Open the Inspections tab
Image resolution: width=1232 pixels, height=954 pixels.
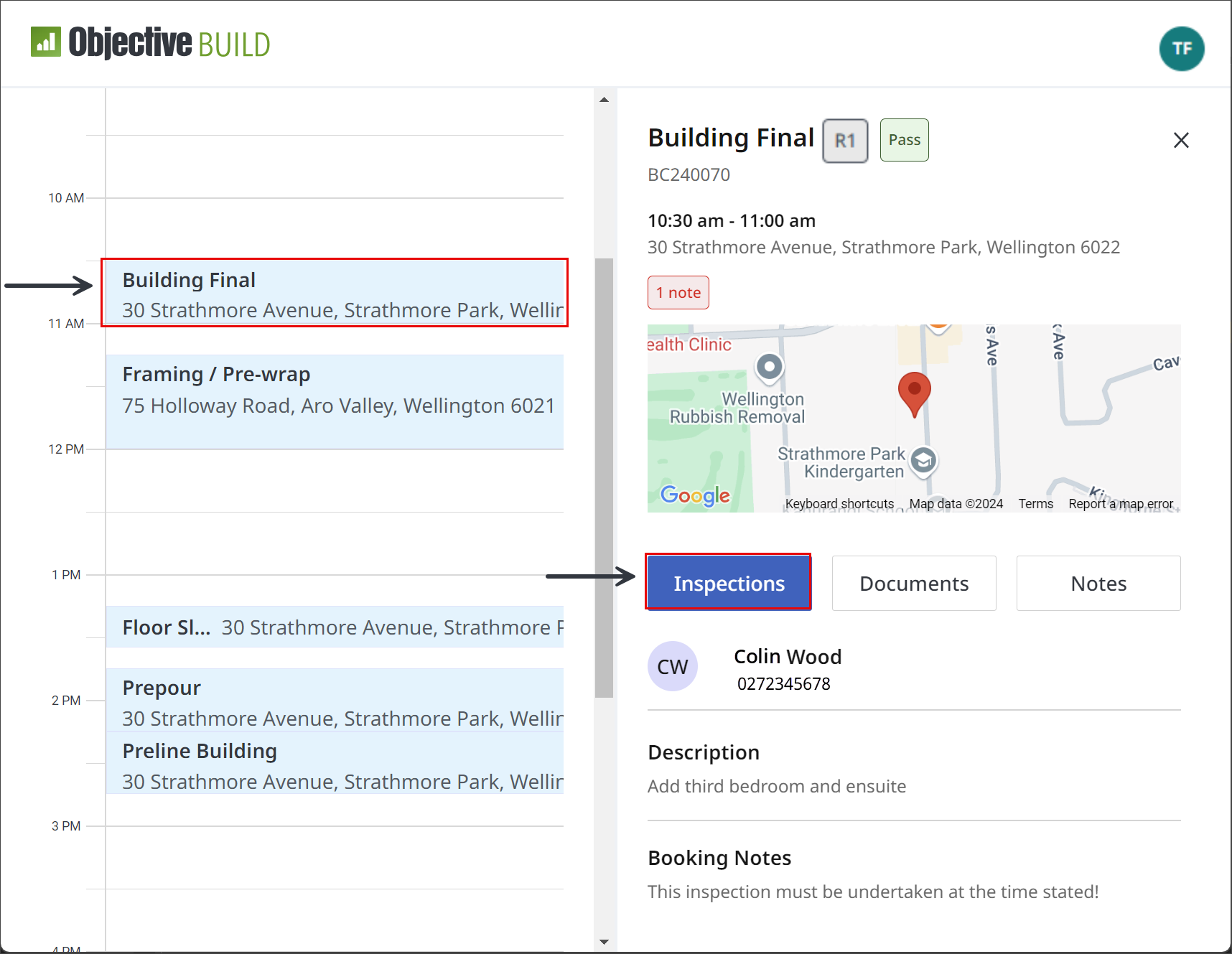729,582
